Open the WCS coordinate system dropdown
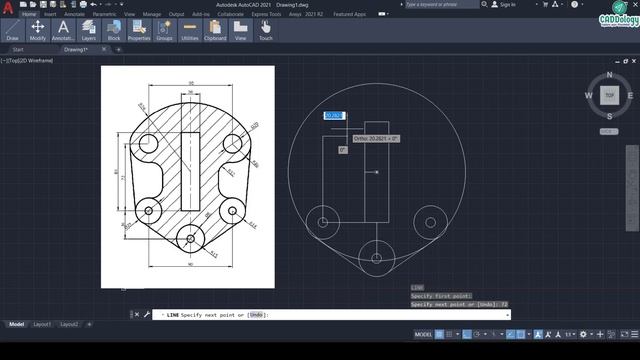The width and height of the screenshot is (640, 360). click(x=609, y=131)
